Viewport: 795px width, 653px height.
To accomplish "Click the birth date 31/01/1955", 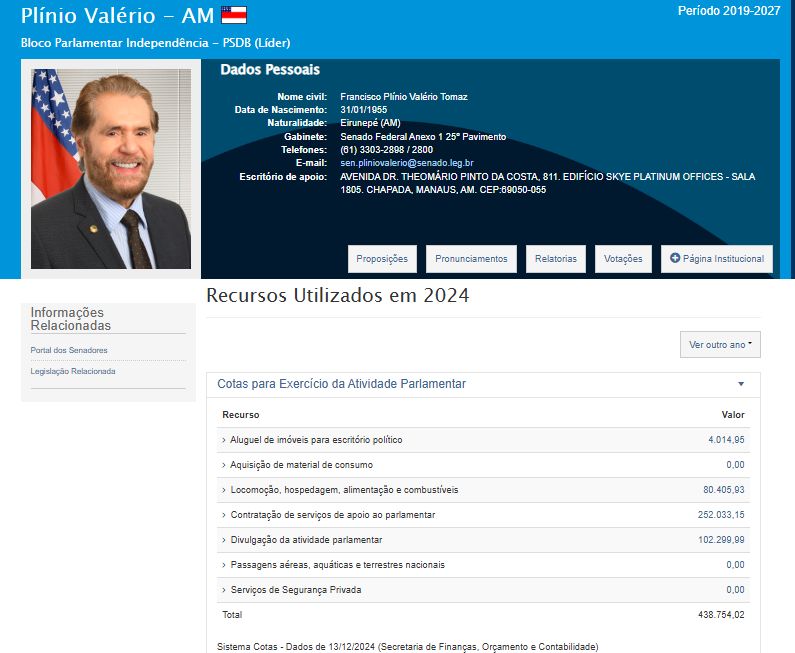I will [364, 110].
